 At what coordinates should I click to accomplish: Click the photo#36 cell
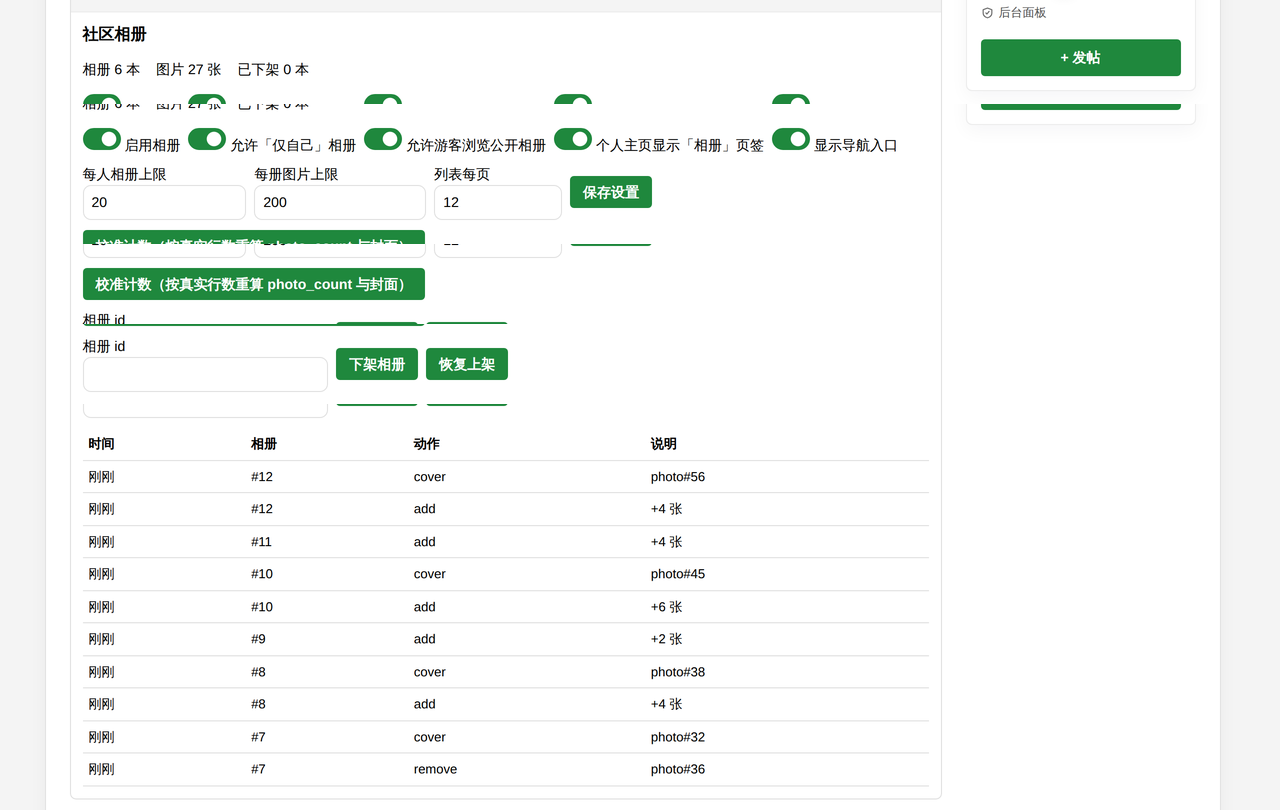point(678,769)
